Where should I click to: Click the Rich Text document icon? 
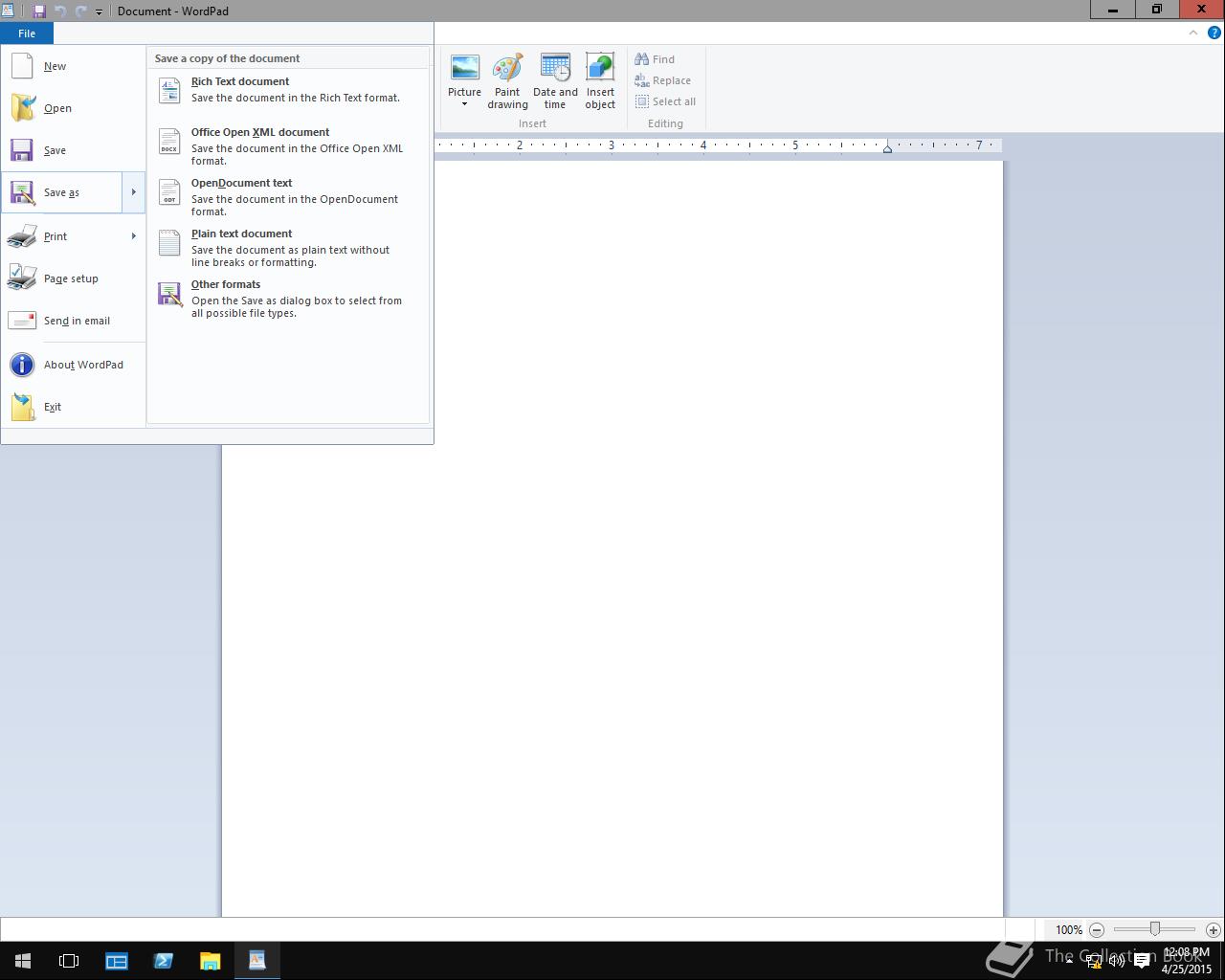[x=169, y=90]
